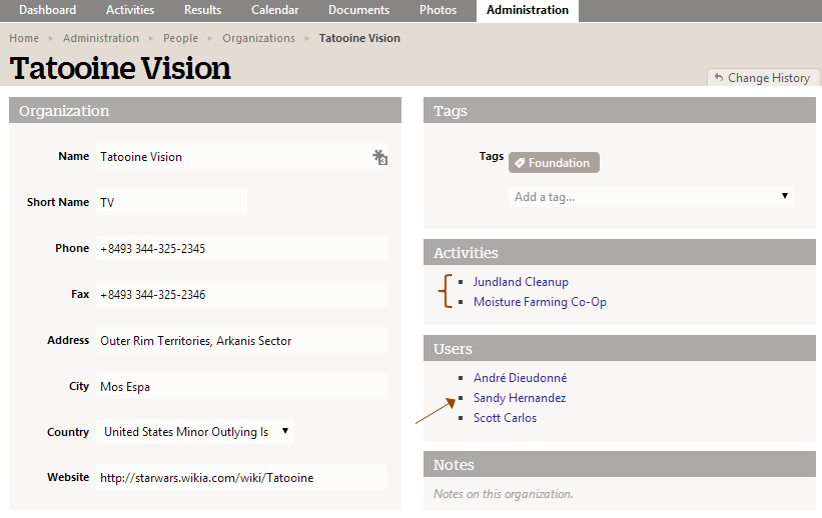The image size is (822, 518).
Task: Click into the Phone number field
Action: click(x=241, y=248)
